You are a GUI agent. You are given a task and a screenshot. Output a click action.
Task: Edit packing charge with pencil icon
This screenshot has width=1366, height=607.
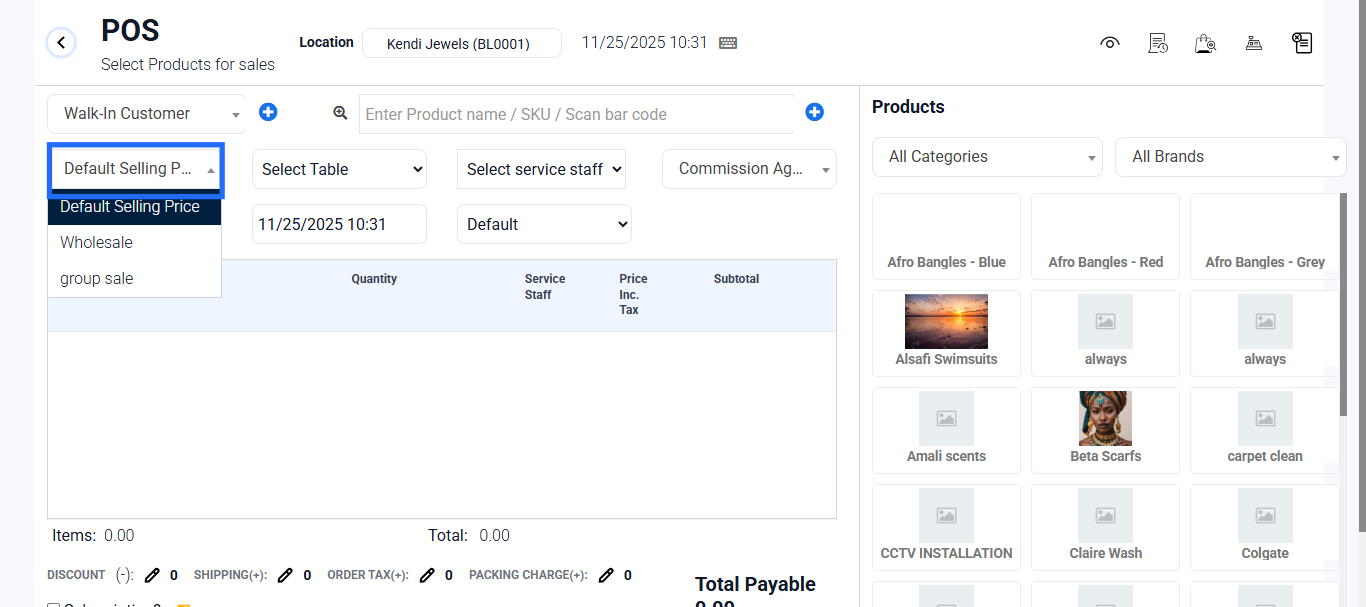click(606, 575)
